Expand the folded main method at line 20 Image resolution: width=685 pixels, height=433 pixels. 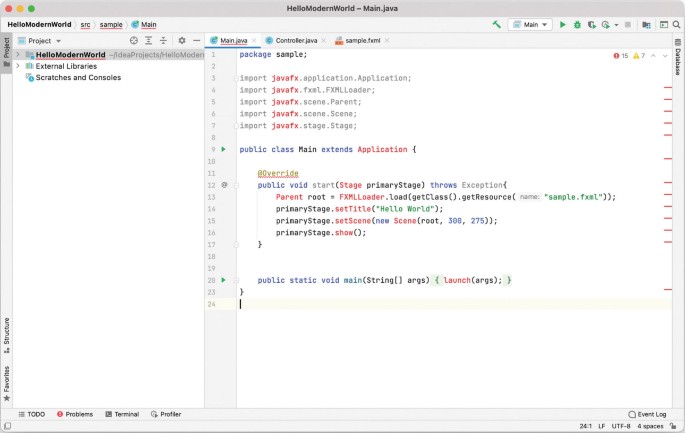(236, 280)
